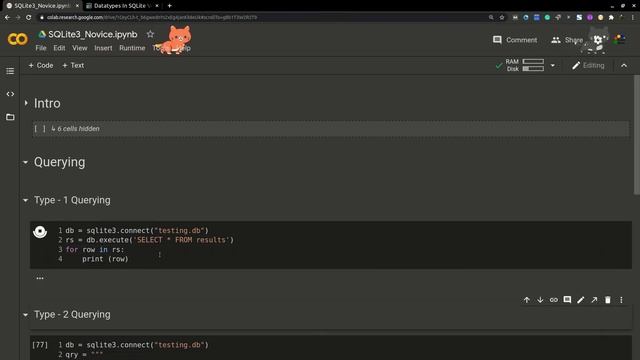Click the notebook vertical scrollbar
The height and width of the screenshot is (360, 640).
(x=637, y=135)
